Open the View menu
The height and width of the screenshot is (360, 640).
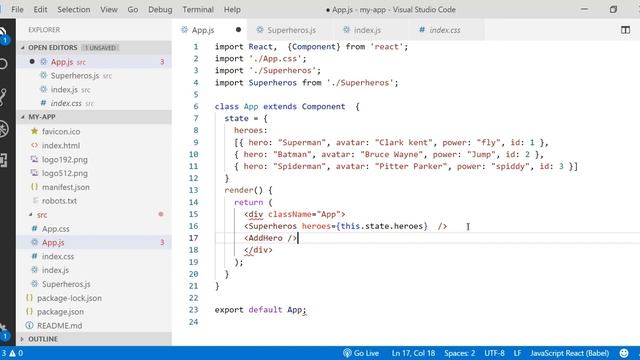(x=109, y=9)
